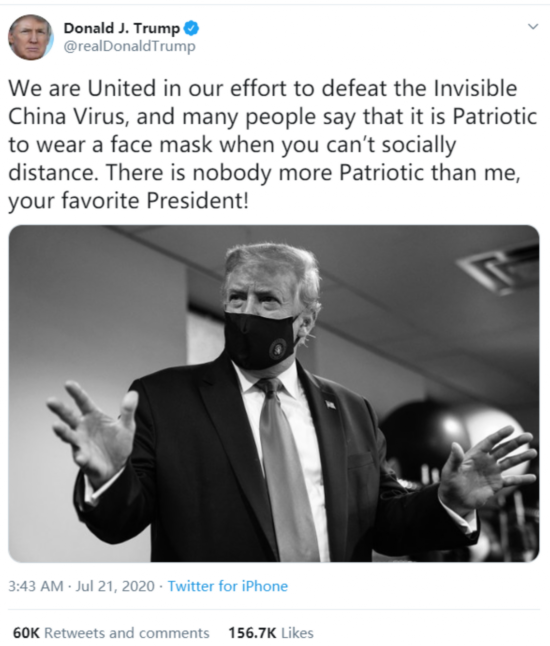The height and width of the screenshot is (646, 550).
Task: Click the 3:43 AM timestamp
Action: click(36, 586)
